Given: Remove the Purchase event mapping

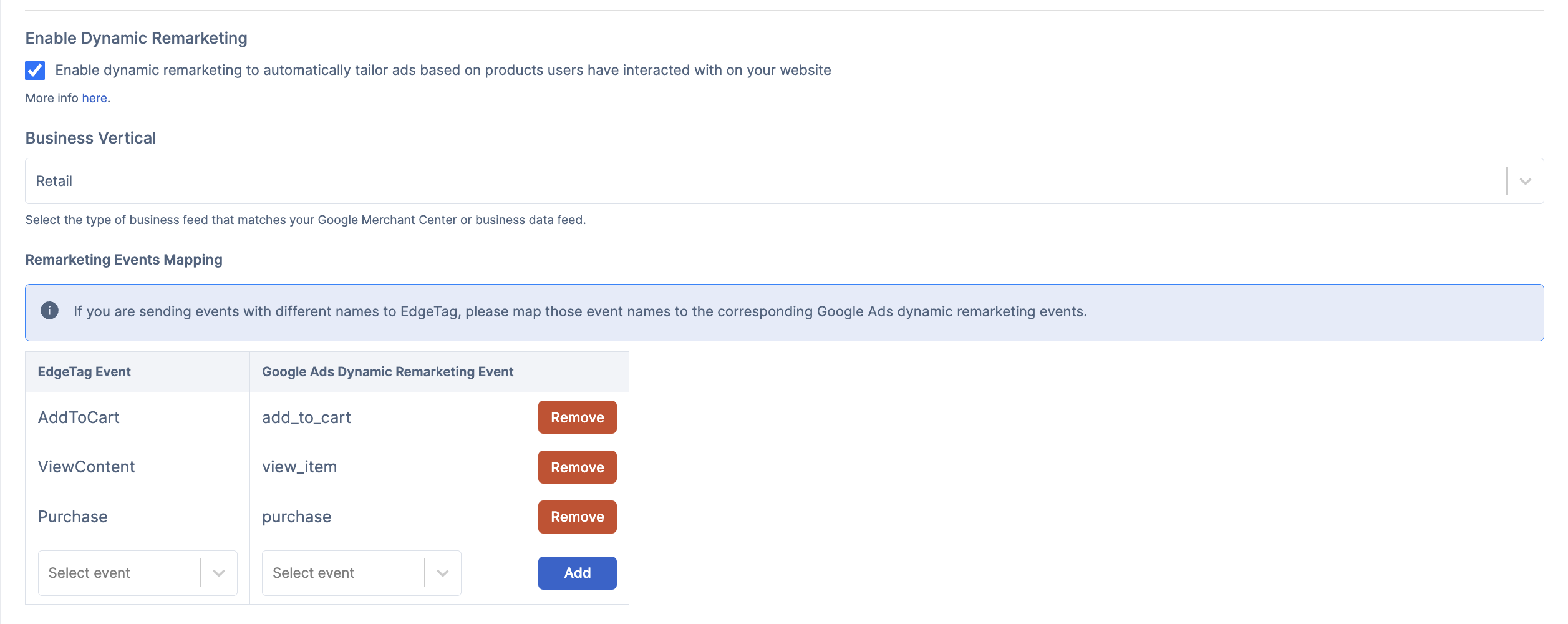Looking at the screenshot, I should click(577, 517).
